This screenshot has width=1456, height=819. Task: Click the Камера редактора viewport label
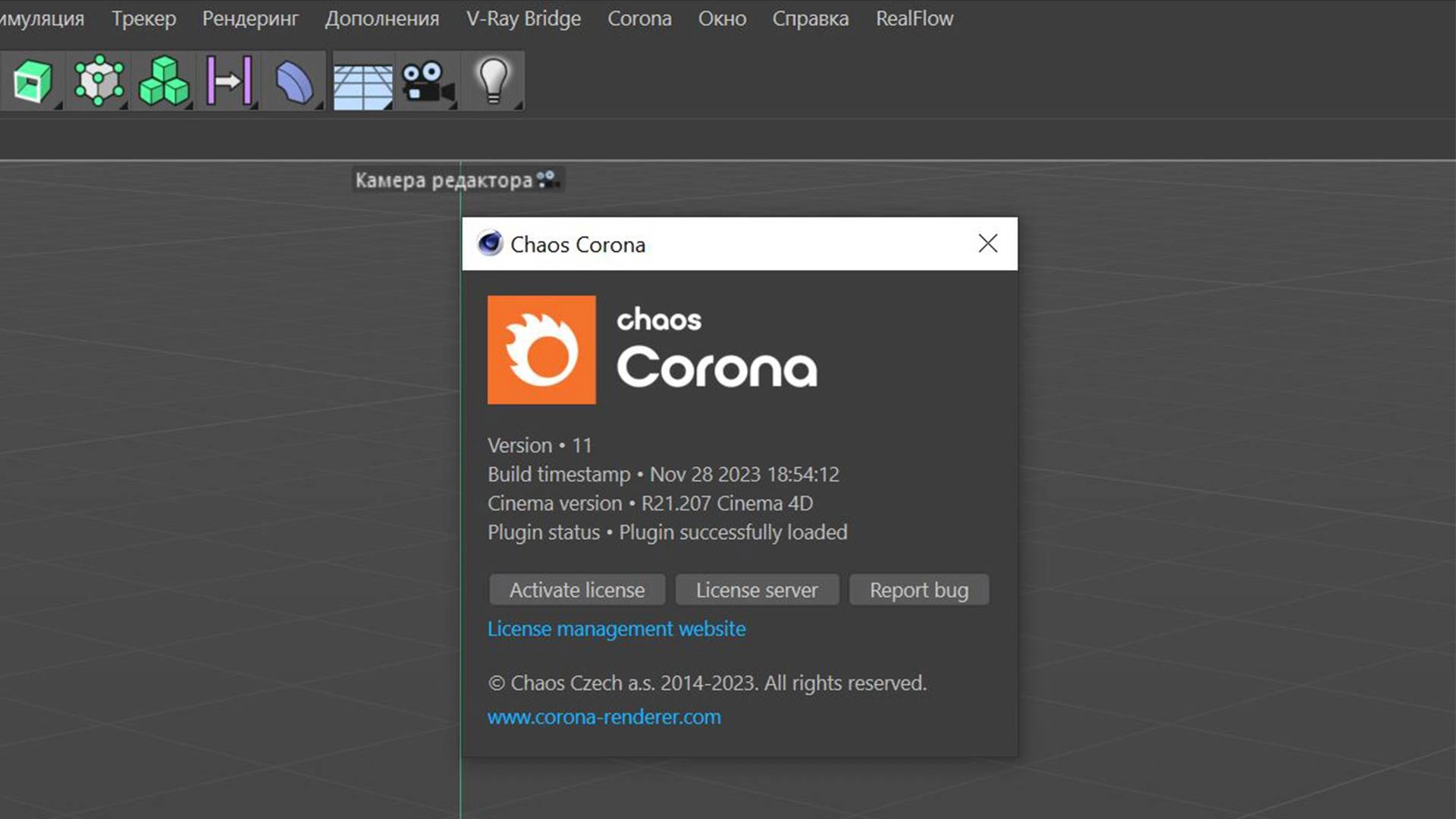(x=444, y=180)
